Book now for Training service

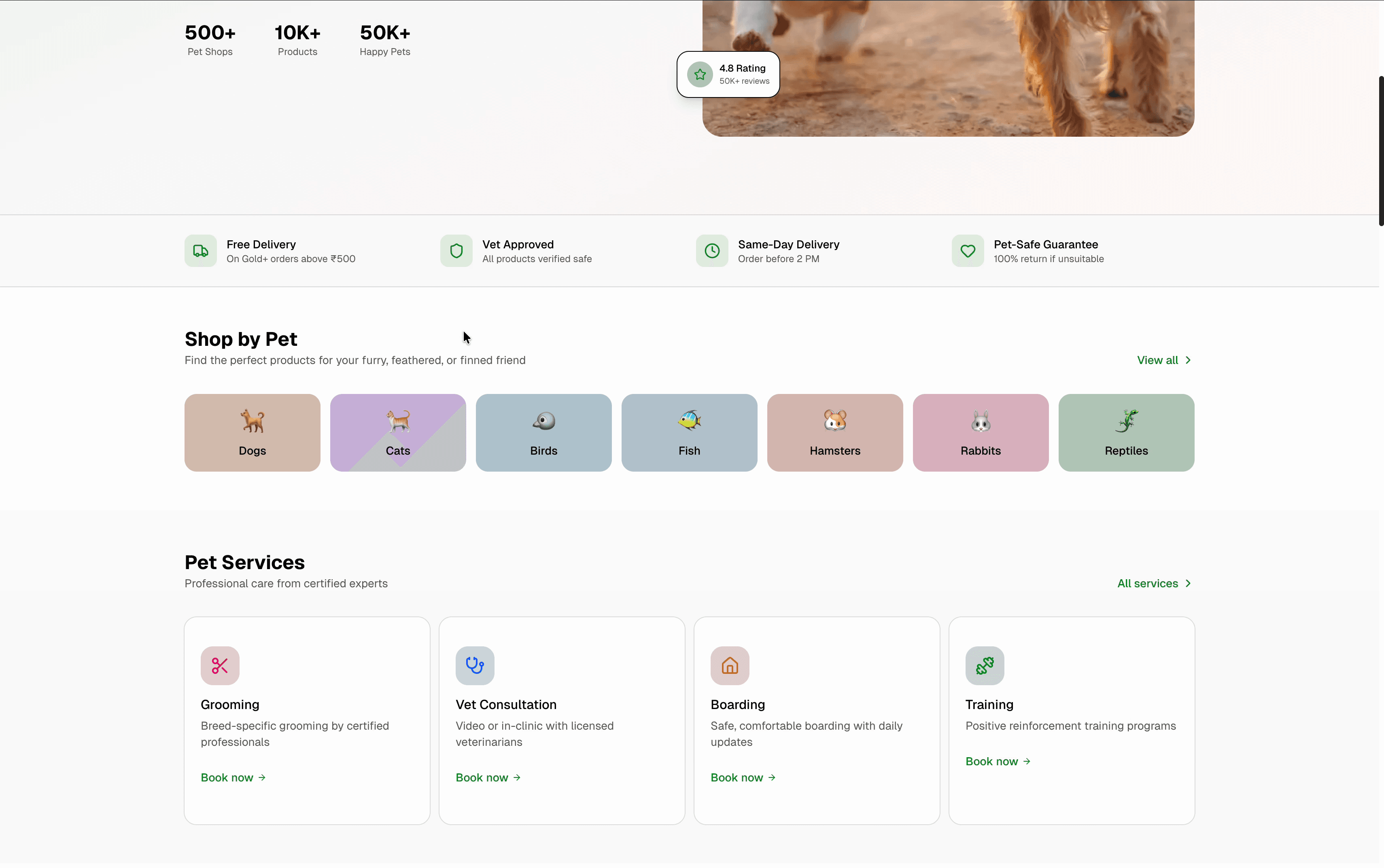coord(998,762)
